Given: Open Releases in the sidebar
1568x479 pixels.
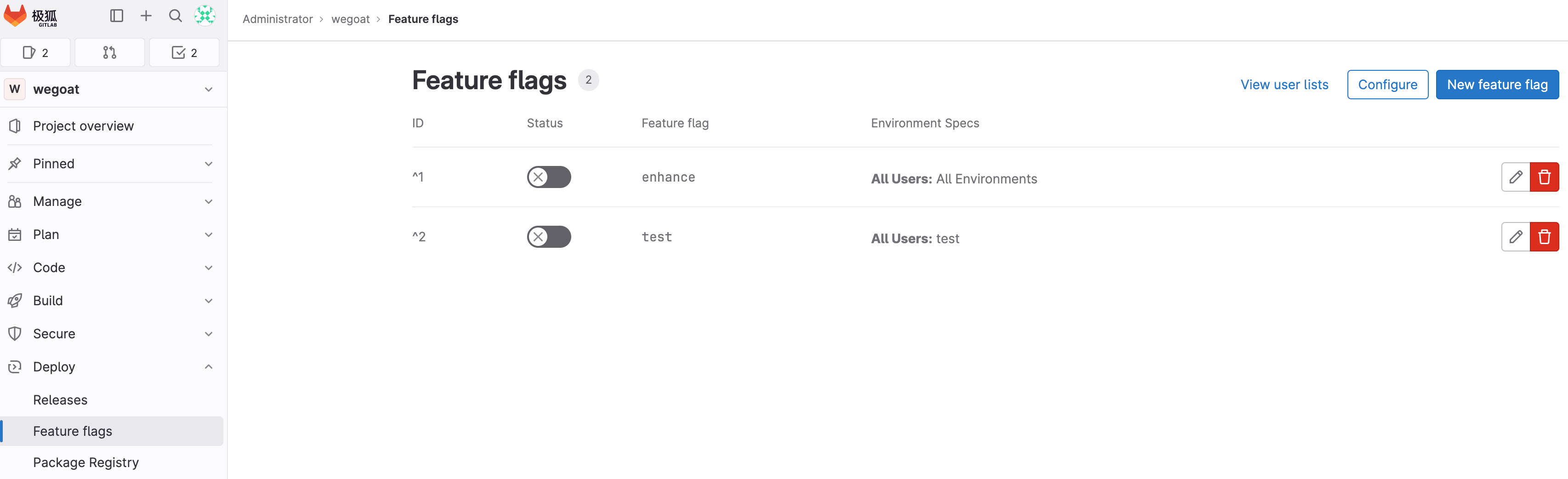Looking at the screenshot, I should tap(60, 400).
